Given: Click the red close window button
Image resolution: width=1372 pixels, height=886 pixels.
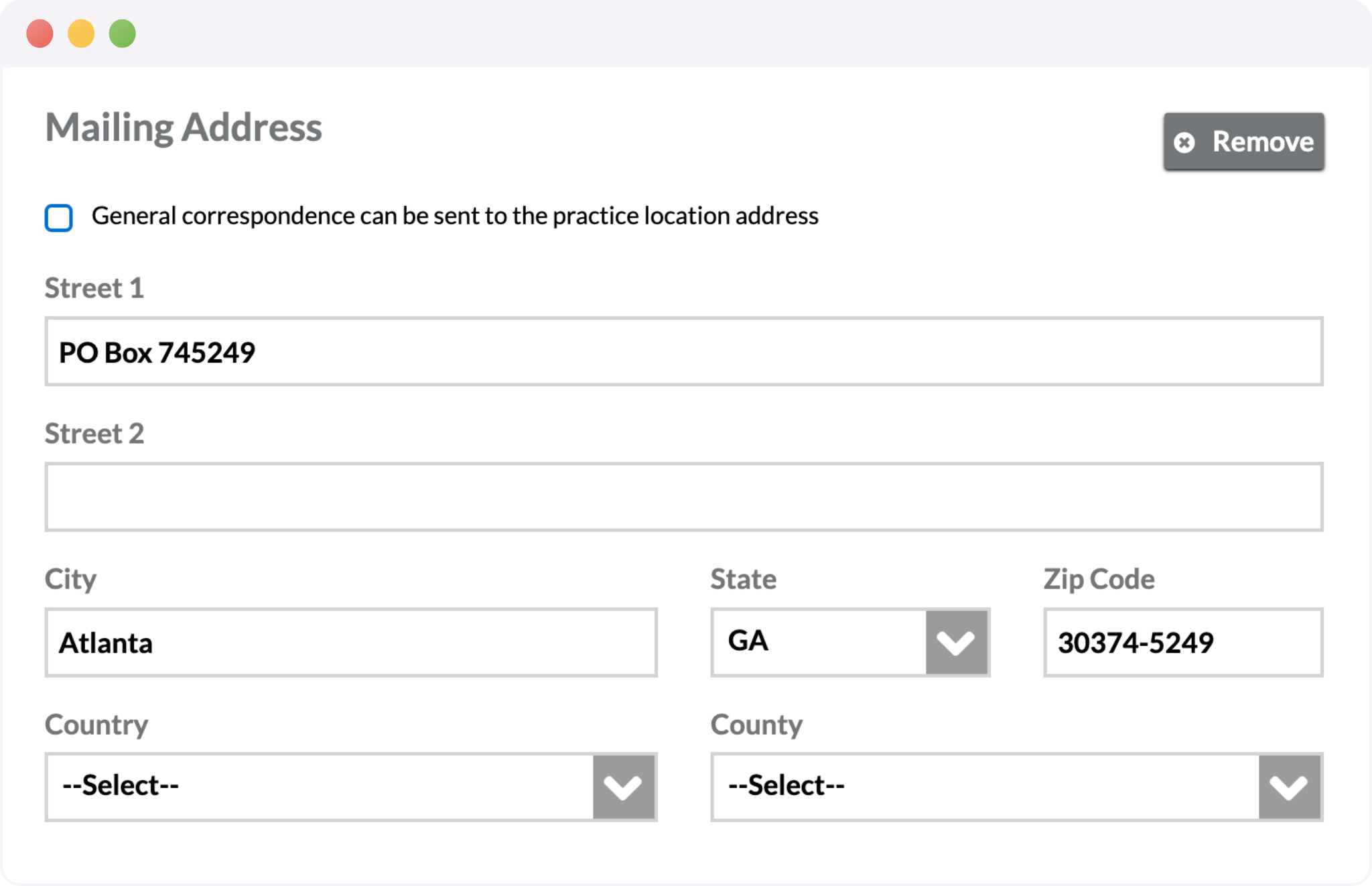Looking at the screenshot, I should (40, 34).
